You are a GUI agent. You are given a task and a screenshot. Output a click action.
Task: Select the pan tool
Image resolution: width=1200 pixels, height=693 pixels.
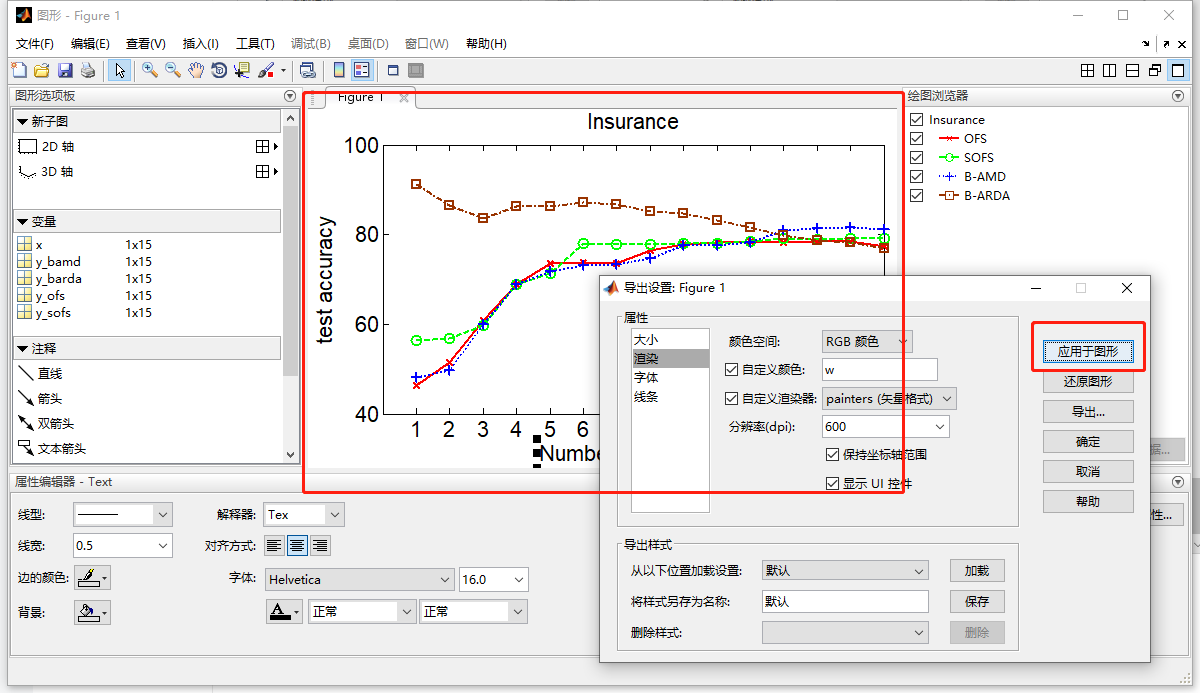pos(196,70)
